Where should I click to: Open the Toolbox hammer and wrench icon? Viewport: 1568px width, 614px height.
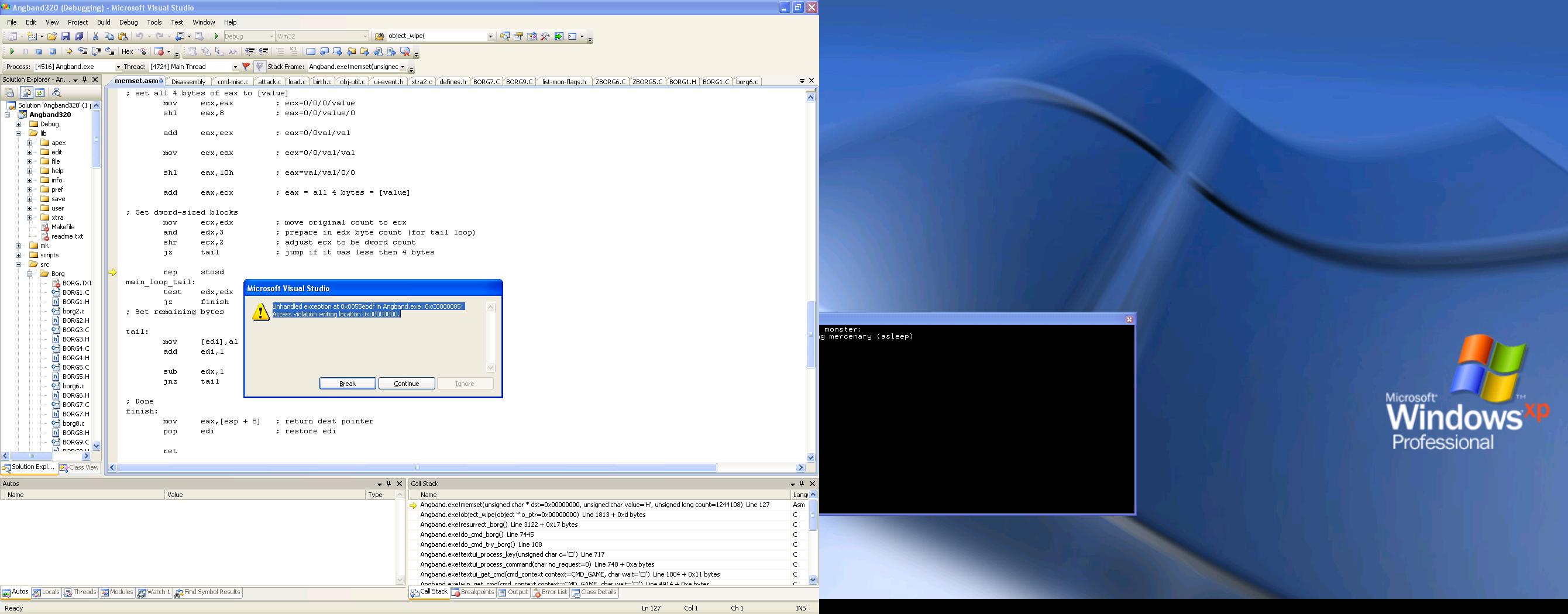(x=545, y=36)
